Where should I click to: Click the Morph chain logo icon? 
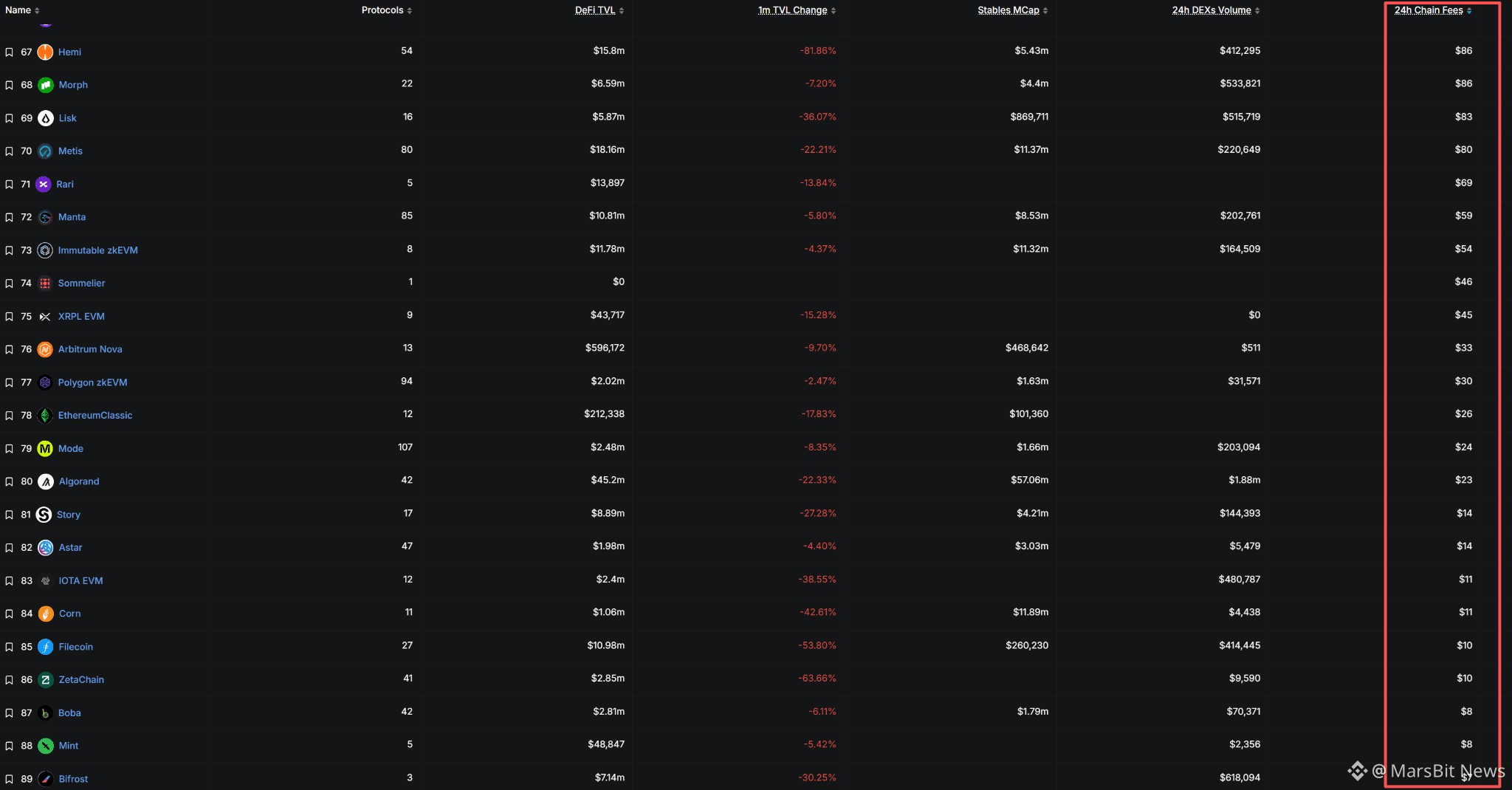click(46, 85)
